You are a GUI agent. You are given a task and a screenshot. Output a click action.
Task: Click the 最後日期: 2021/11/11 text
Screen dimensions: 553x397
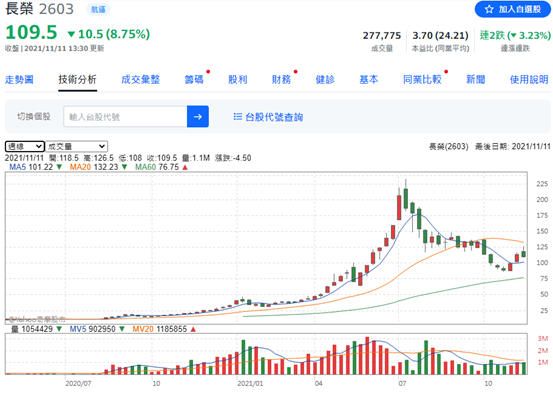click(x=513, y=146)
